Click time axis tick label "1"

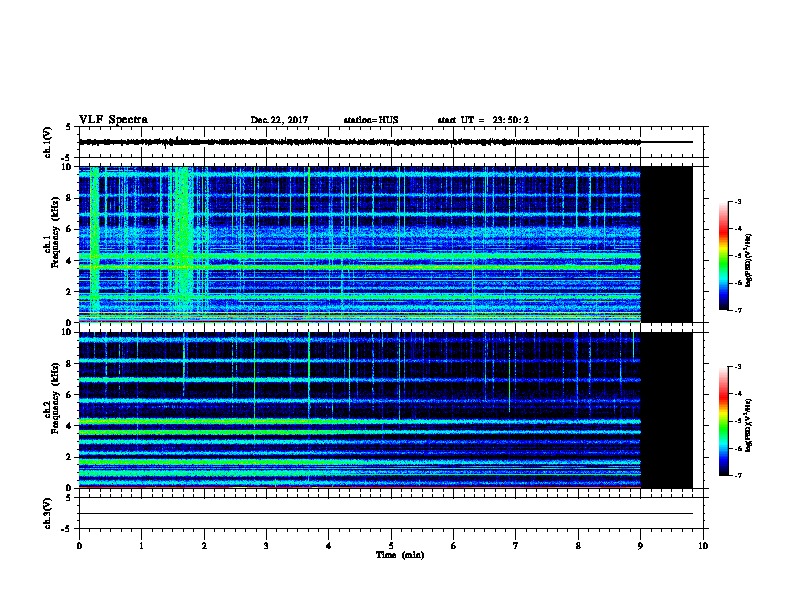tap(141, 545)
